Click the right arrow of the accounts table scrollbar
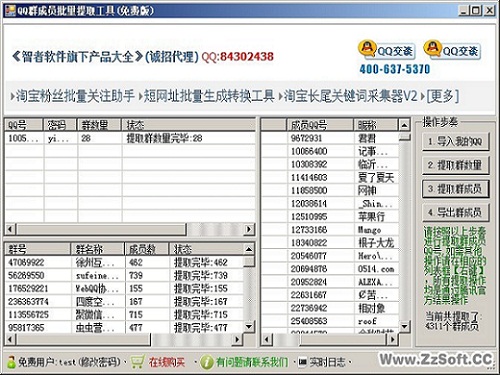This screenshot has width=500, height=375. pos(249,229)
